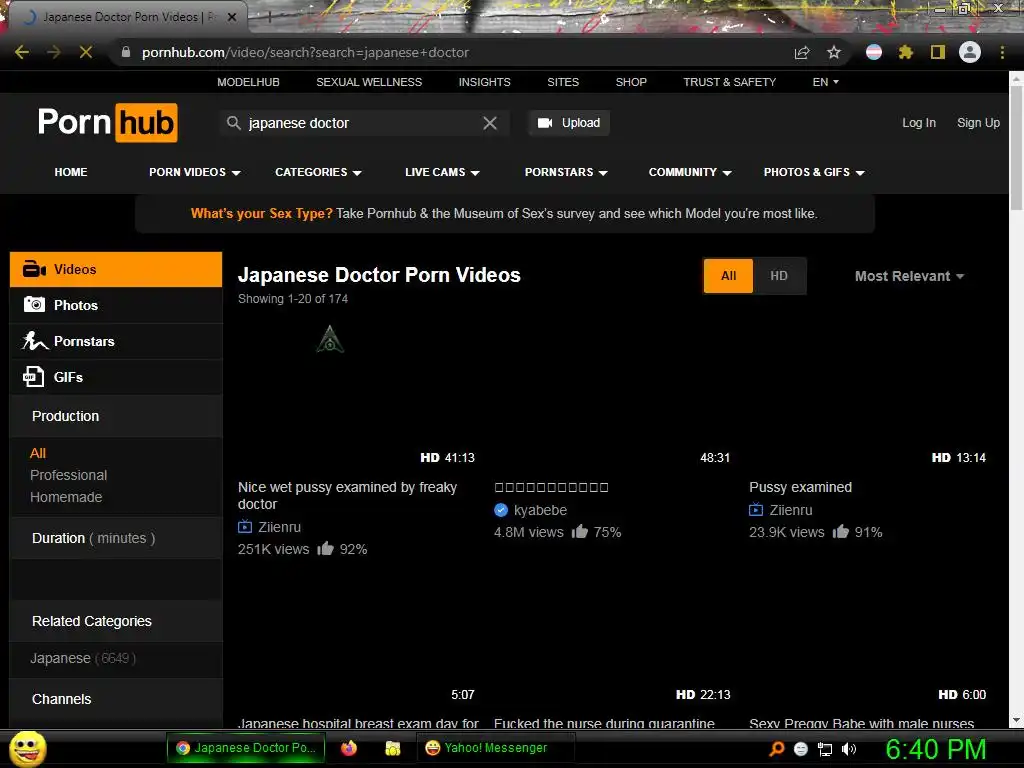Expand the PHOTOS & GIFS navigation dropdown

(x=814, y=172)
